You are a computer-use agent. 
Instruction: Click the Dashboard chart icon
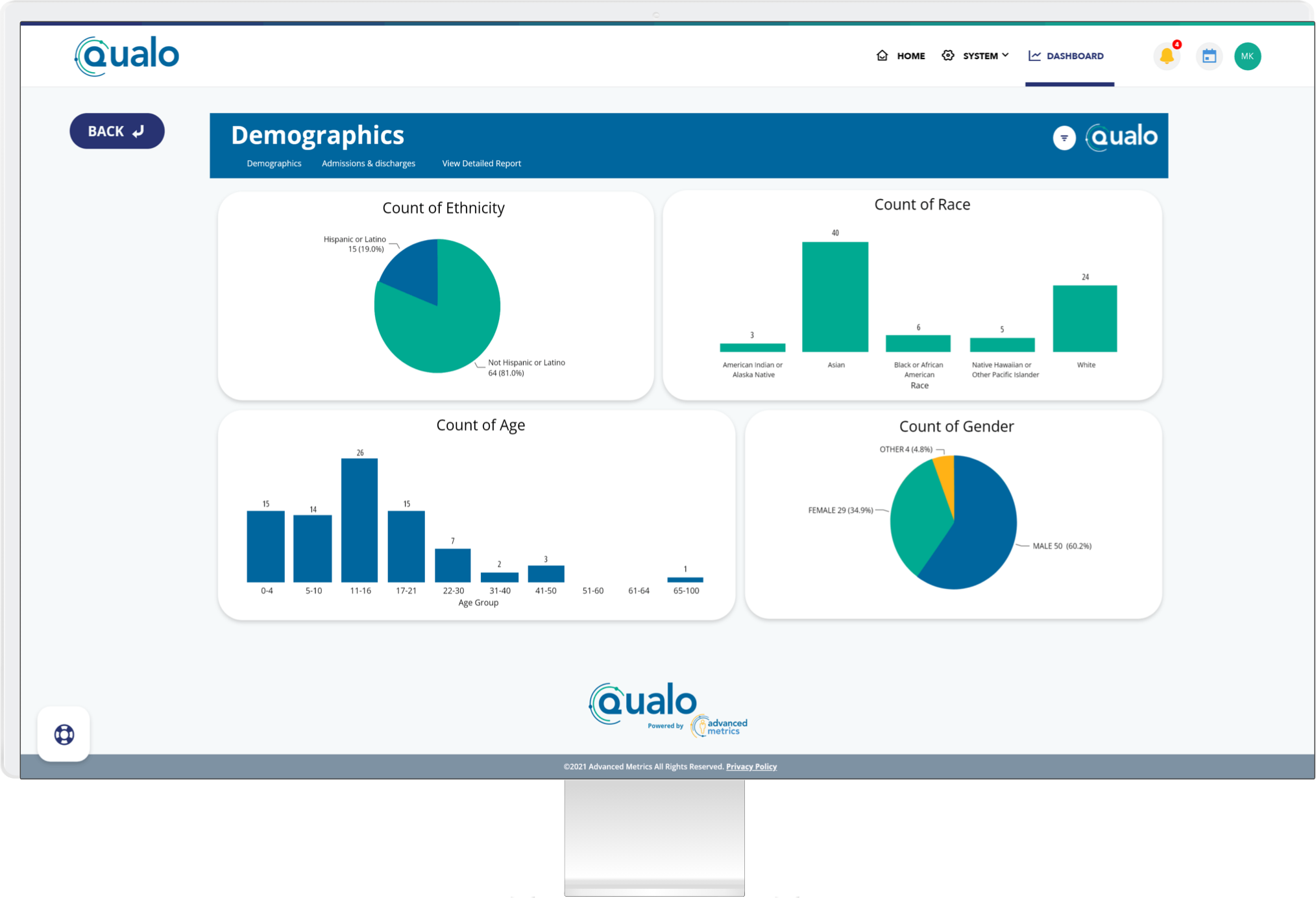pyautogui.click(x=1034, y=56)
